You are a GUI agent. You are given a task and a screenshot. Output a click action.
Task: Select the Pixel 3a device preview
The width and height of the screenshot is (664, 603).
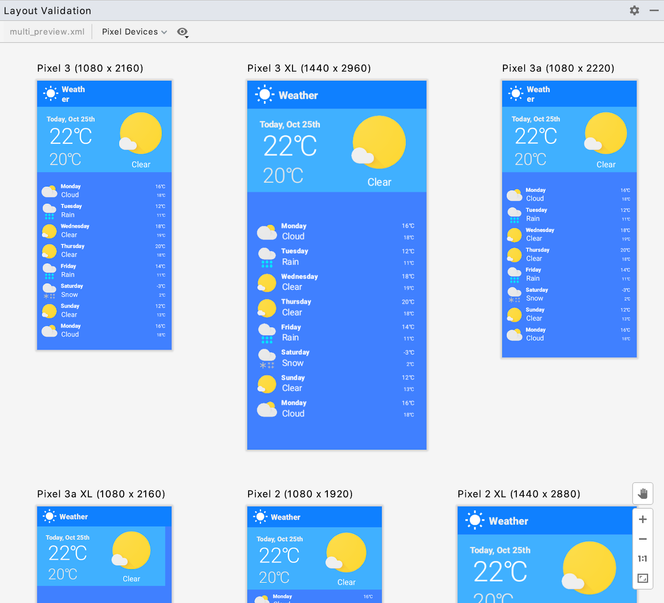(569, 218)
